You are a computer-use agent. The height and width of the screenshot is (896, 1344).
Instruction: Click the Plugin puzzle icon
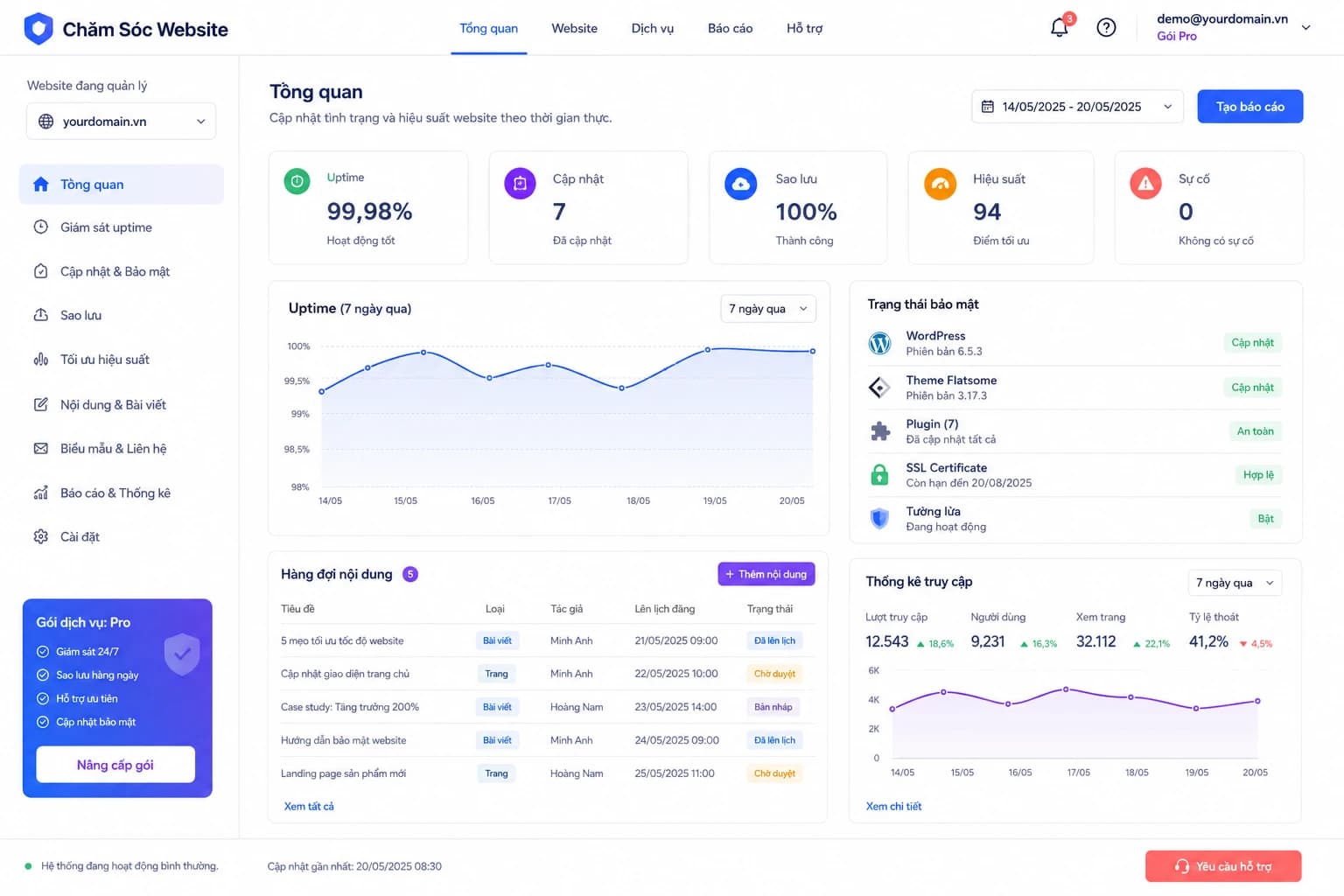[879, 430]
